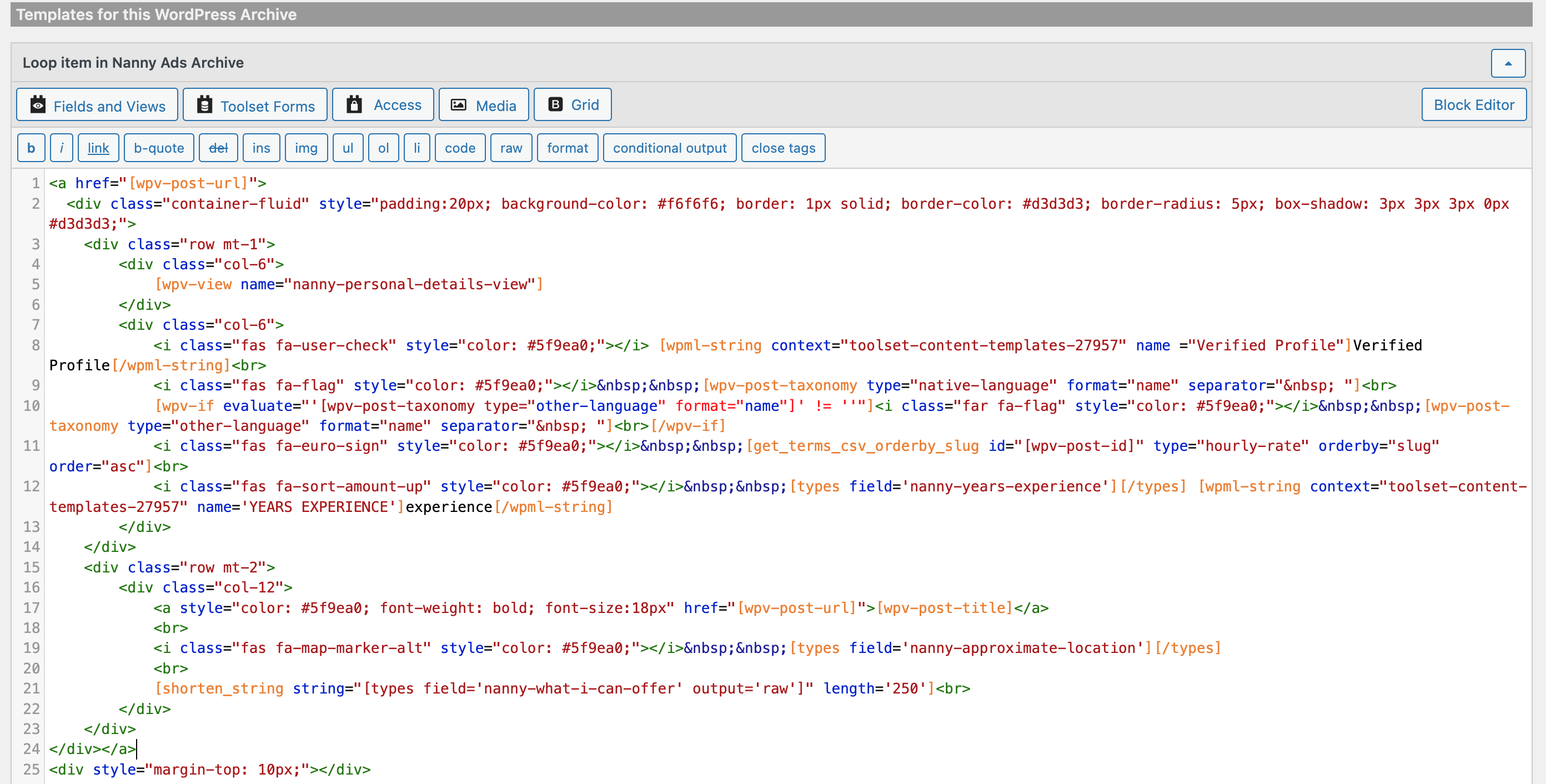Open the Fields and Views dialog
This screenshot has width=1546, height=784.
97,105
